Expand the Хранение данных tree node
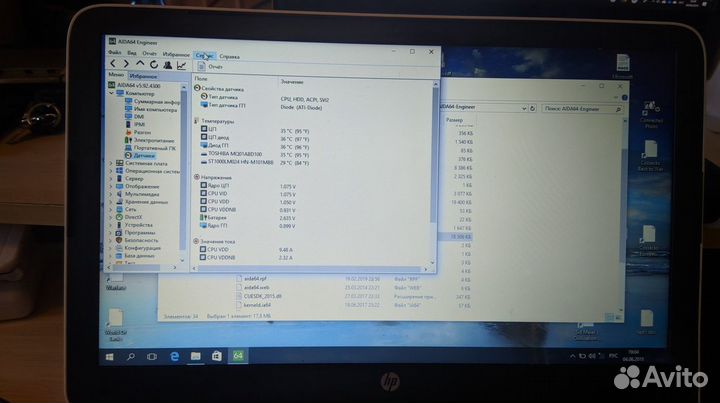 111,202
